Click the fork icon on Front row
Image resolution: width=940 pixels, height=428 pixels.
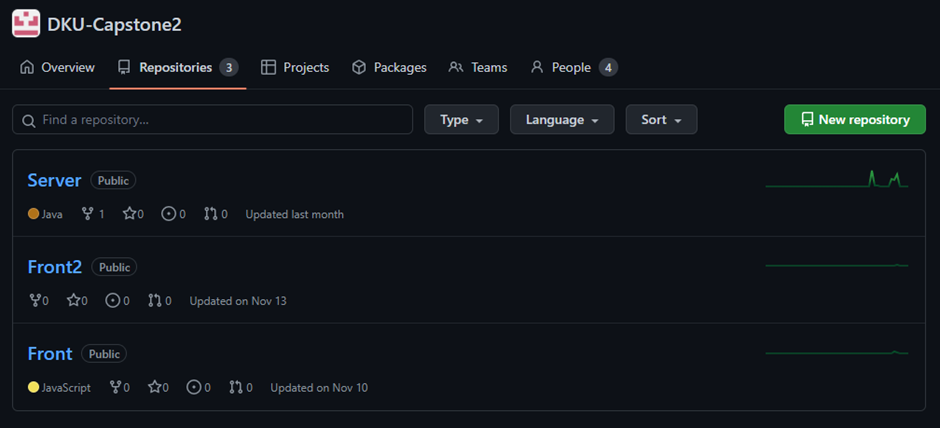pos(116,387)
